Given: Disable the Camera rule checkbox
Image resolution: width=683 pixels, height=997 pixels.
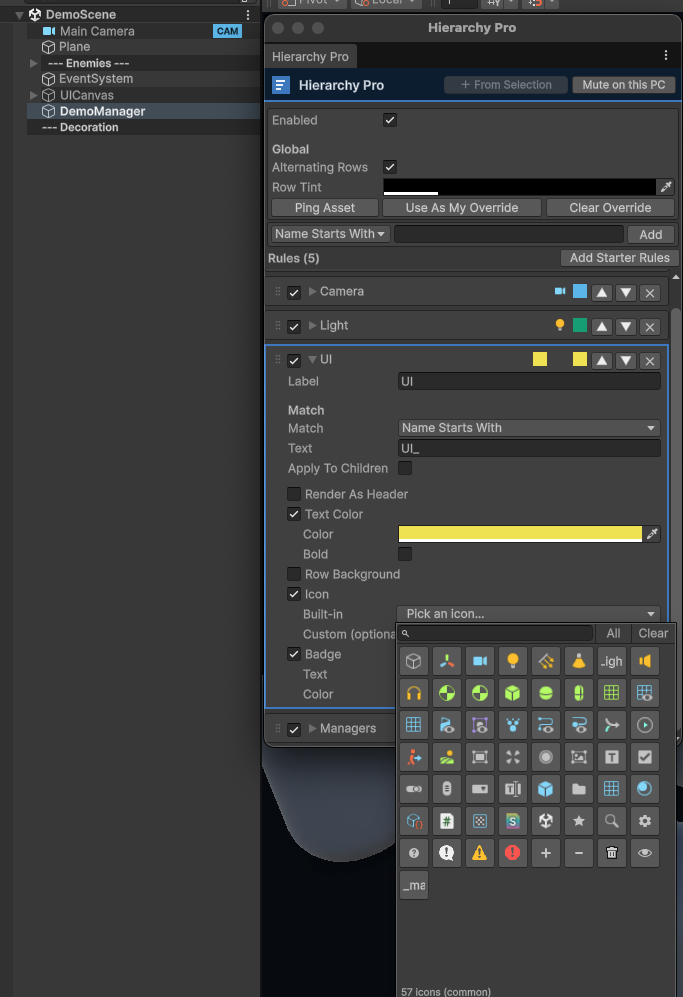Looking at the screenshot, I should tap(294, 292).
